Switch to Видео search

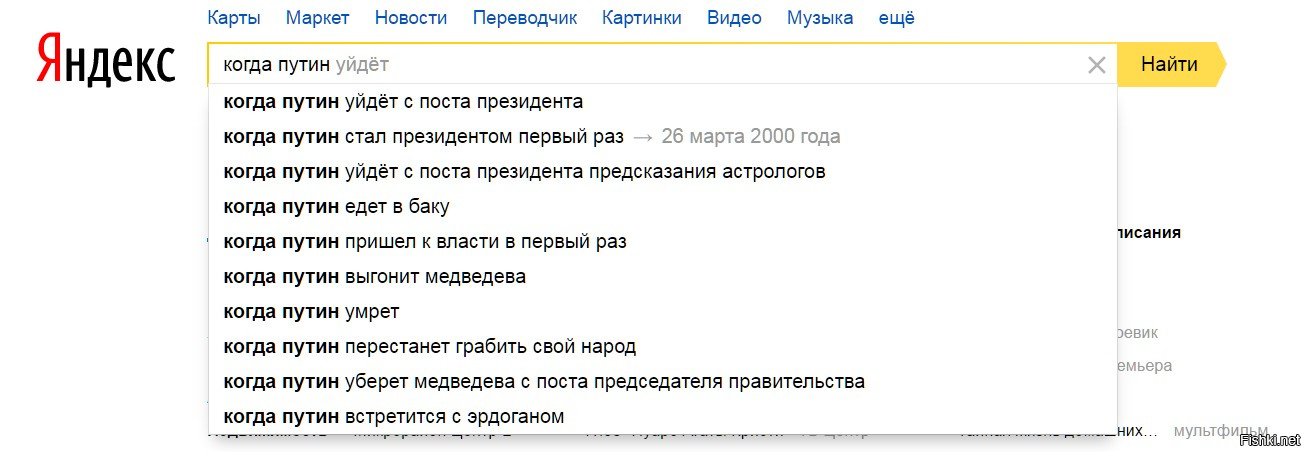point(734,17)
